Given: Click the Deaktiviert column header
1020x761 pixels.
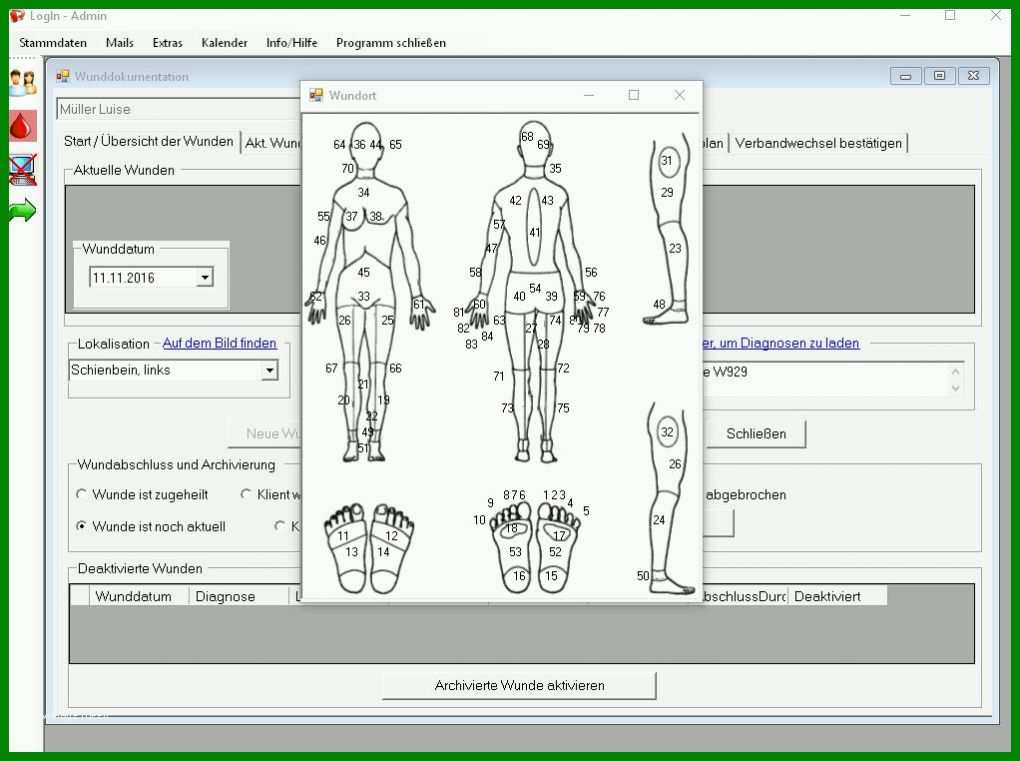Looking at the screenshot, I should click(x=837, y=596).
